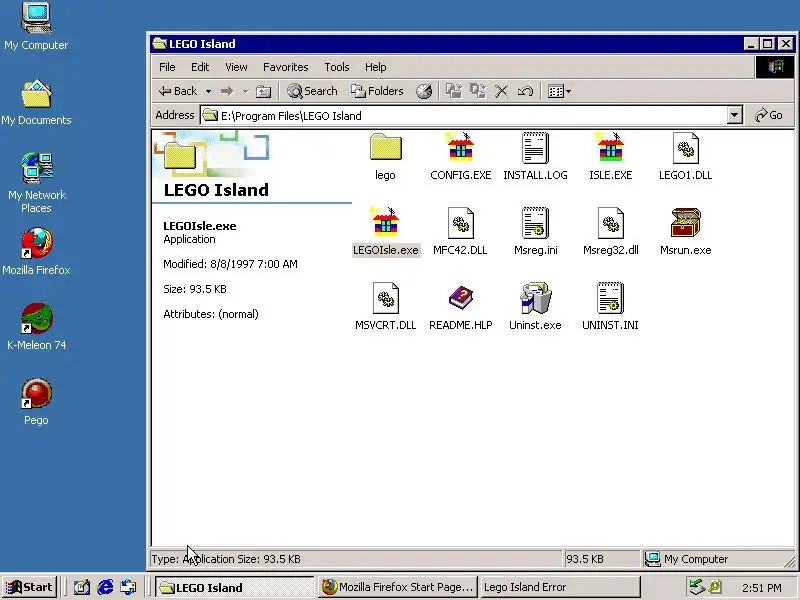Image resolution: width=800 pixels, height=600 pixels.
Task: Click Show Desktop quick launch icon
Action: [x=82, y=587]
